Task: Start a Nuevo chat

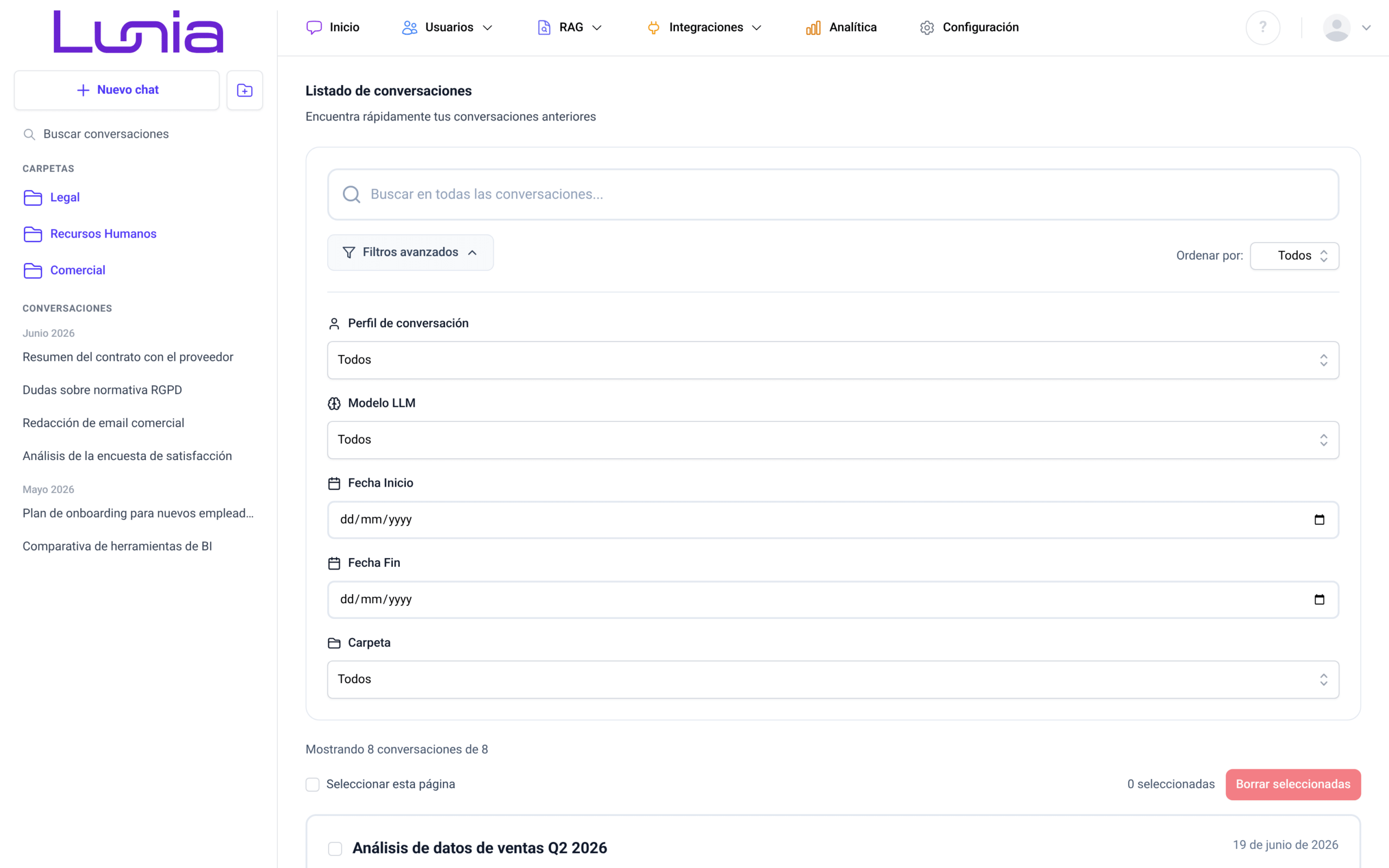Action: [117, 90]
